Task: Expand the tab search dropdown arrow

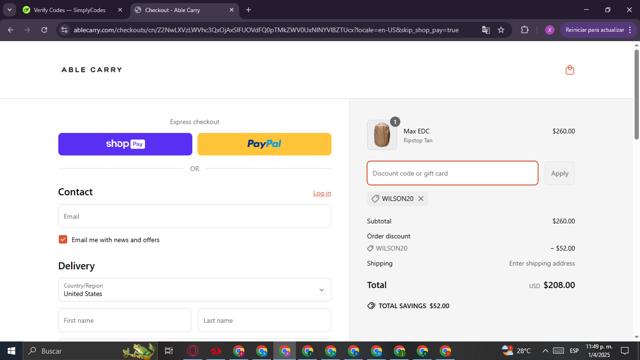Action: coord(9,10)
